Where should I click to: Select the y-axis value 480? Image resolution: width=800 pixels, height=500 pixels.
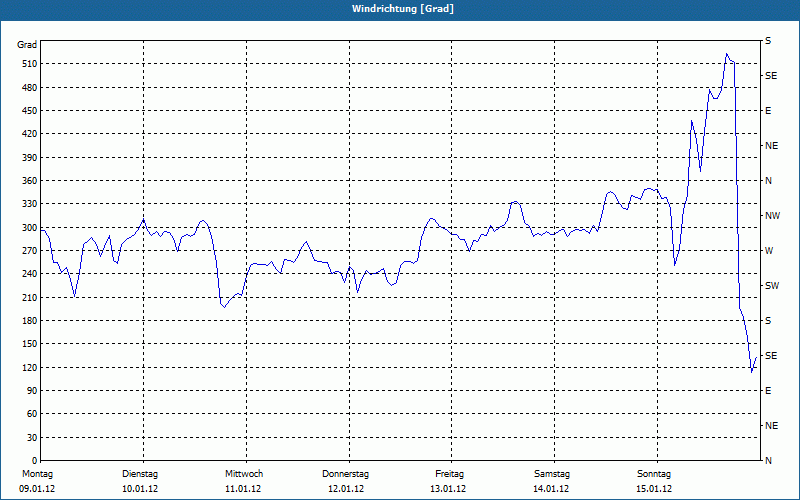click(30, 87)
